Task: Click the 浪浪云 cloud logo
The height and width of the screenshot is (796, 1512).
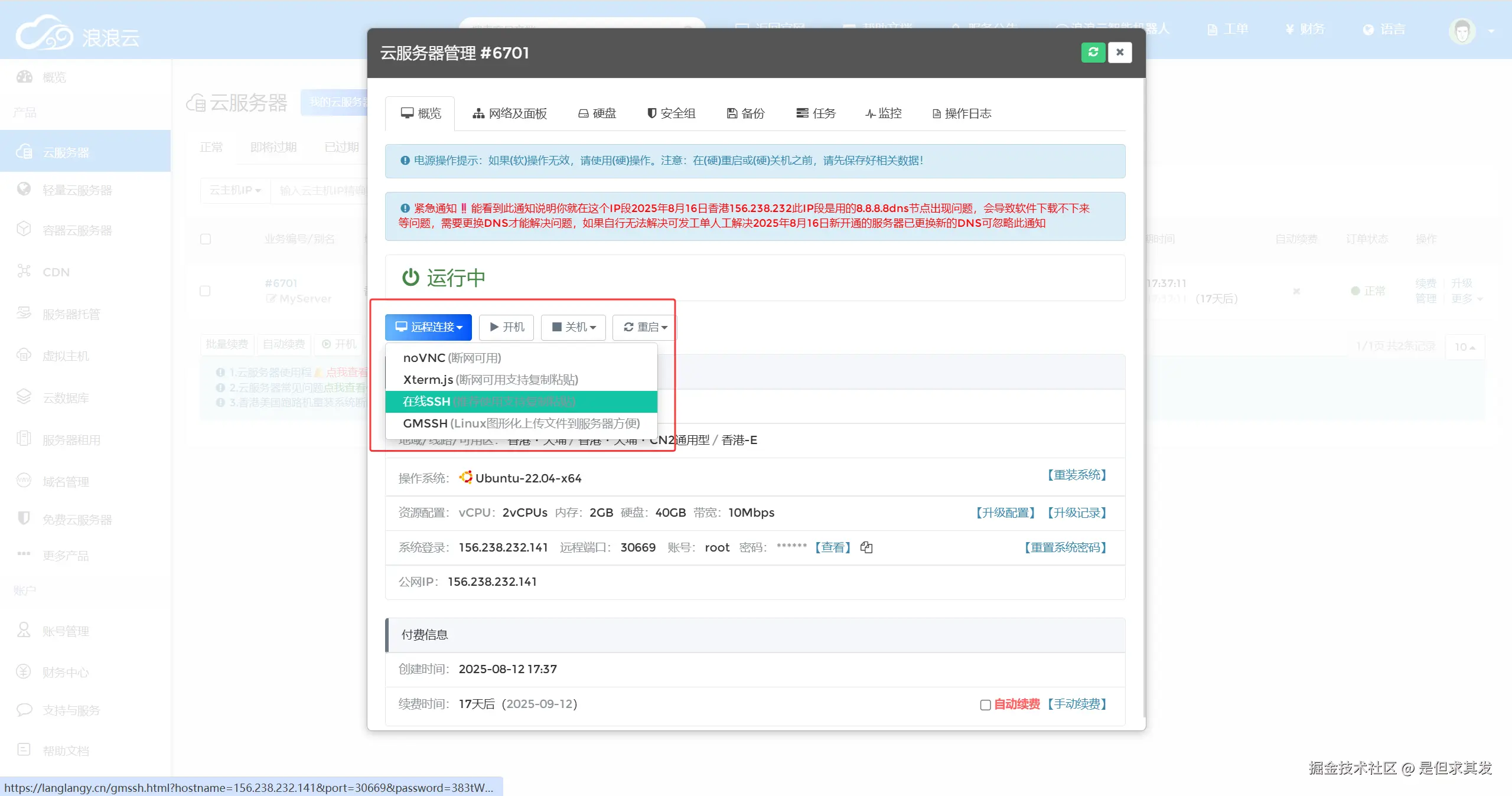Action: pos(44,34)
